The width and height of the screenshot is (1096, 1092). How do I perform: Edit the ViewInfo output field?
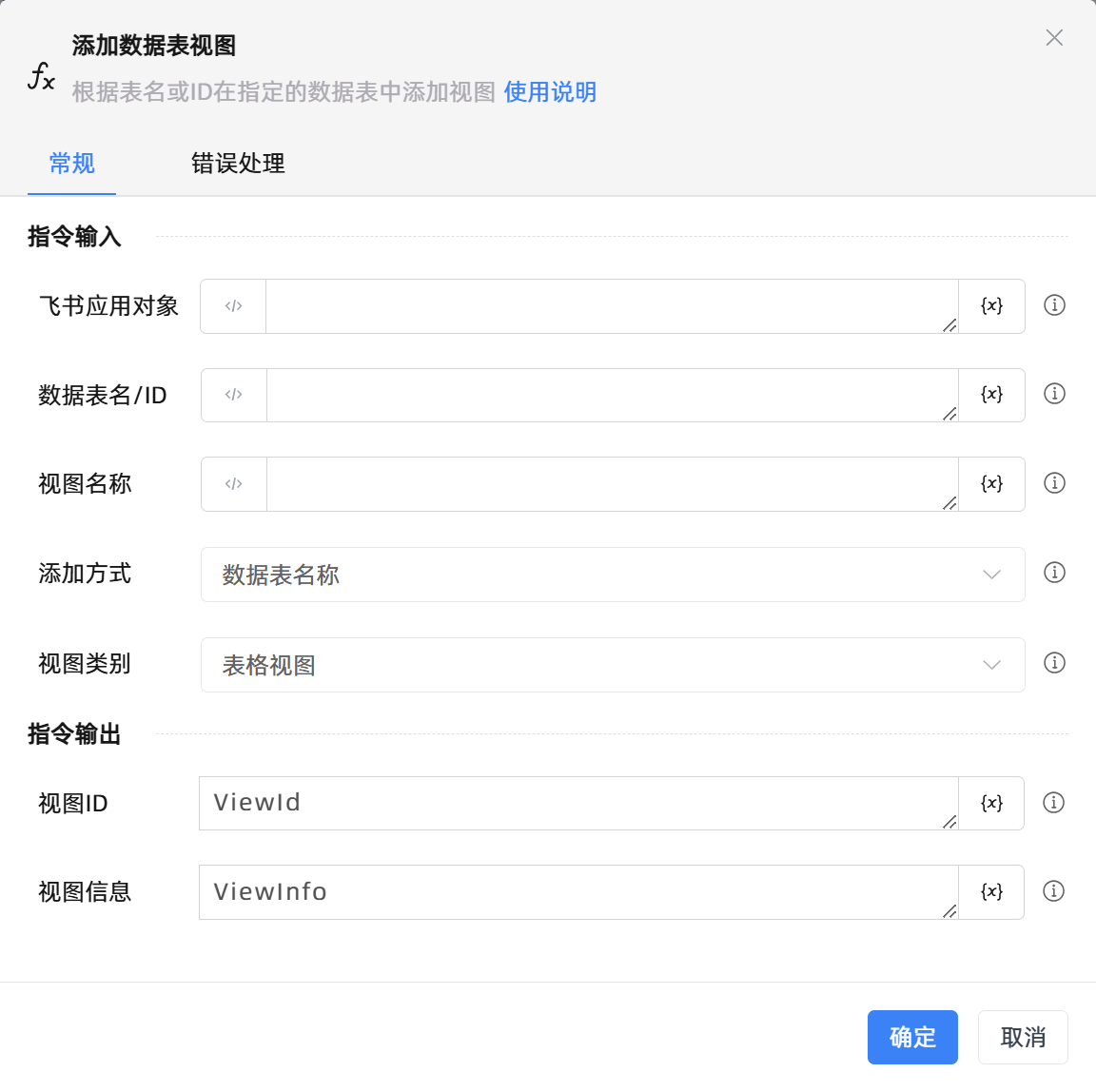[578, 892]
